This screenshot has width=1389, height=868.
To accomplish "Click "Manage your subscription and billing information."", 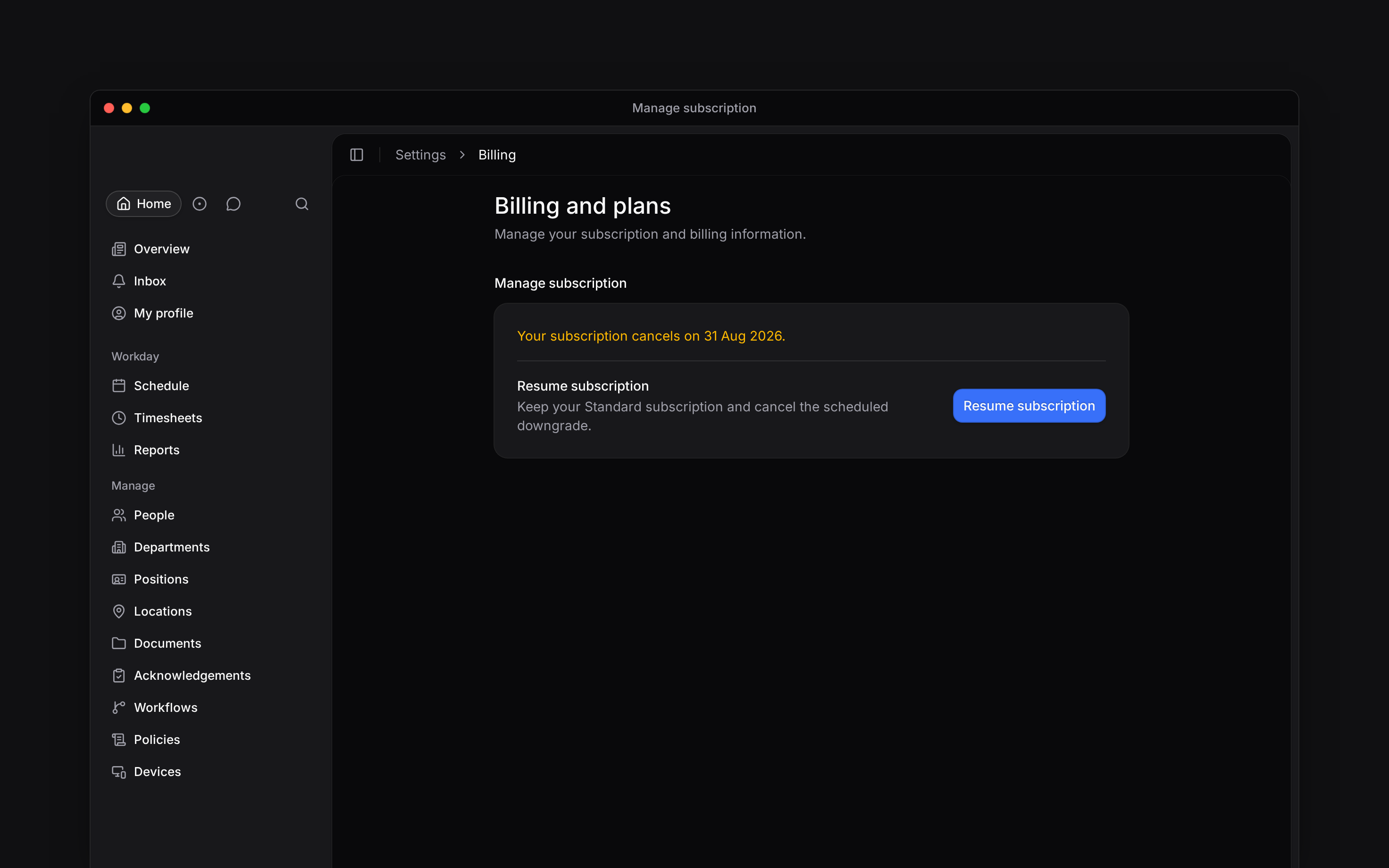I will 650,234.
